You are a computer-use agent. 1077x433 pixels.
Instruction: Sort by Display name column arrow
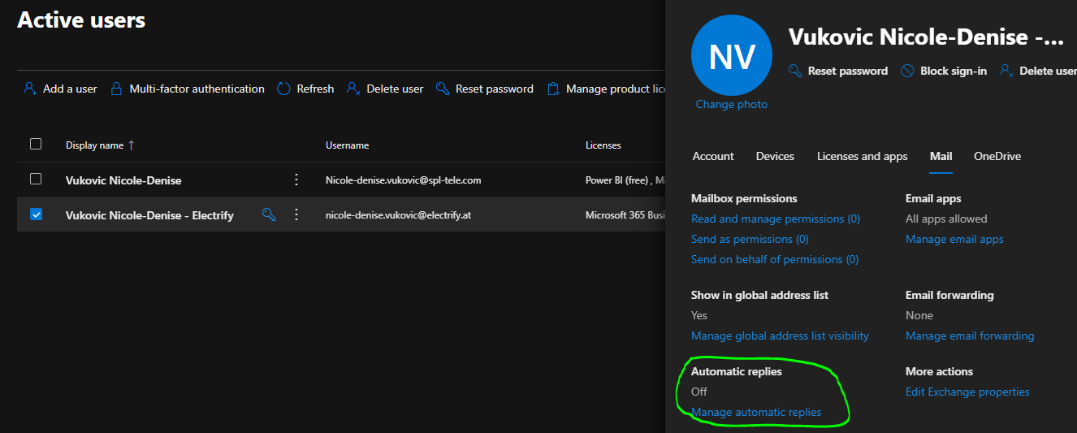[131, 145]
